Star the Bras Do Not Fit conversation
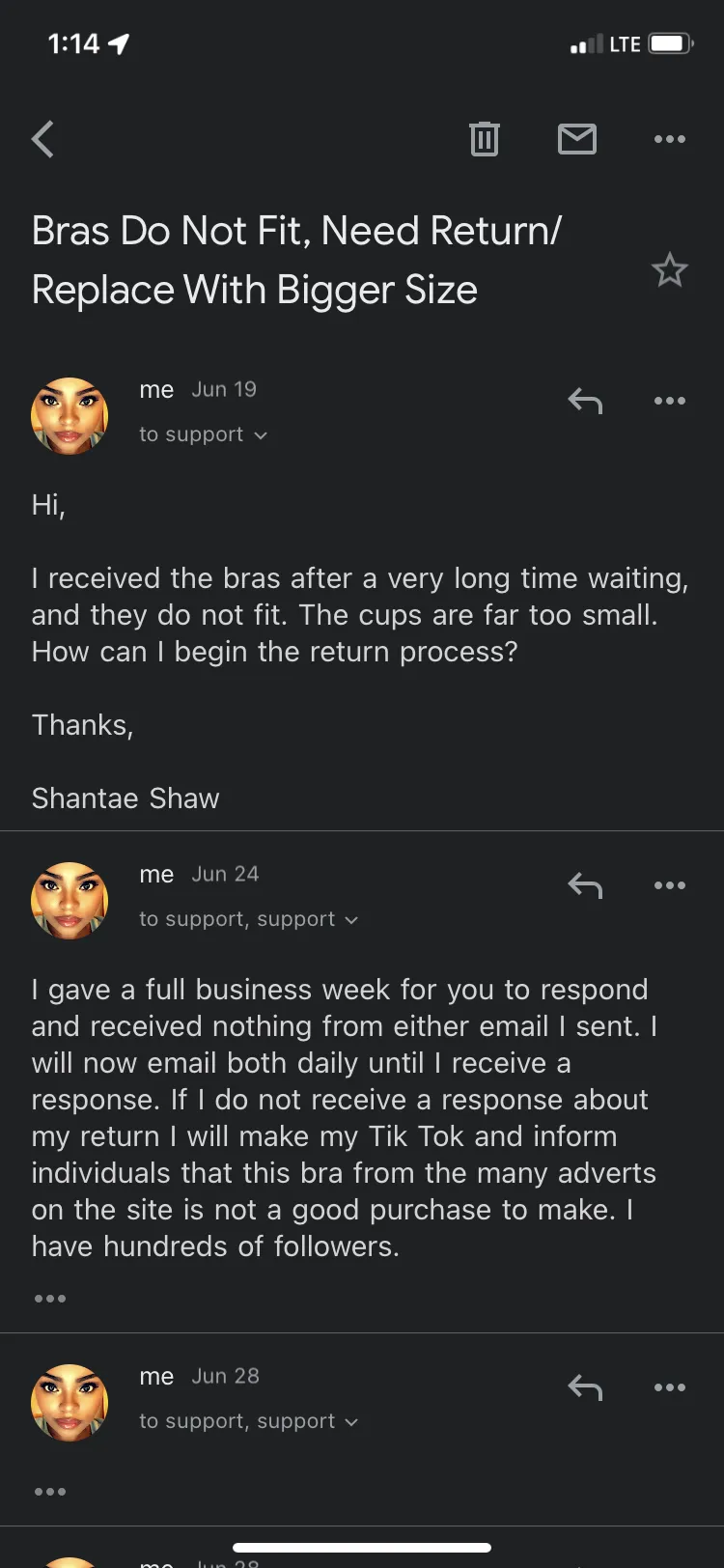 (x=669, y=270)
